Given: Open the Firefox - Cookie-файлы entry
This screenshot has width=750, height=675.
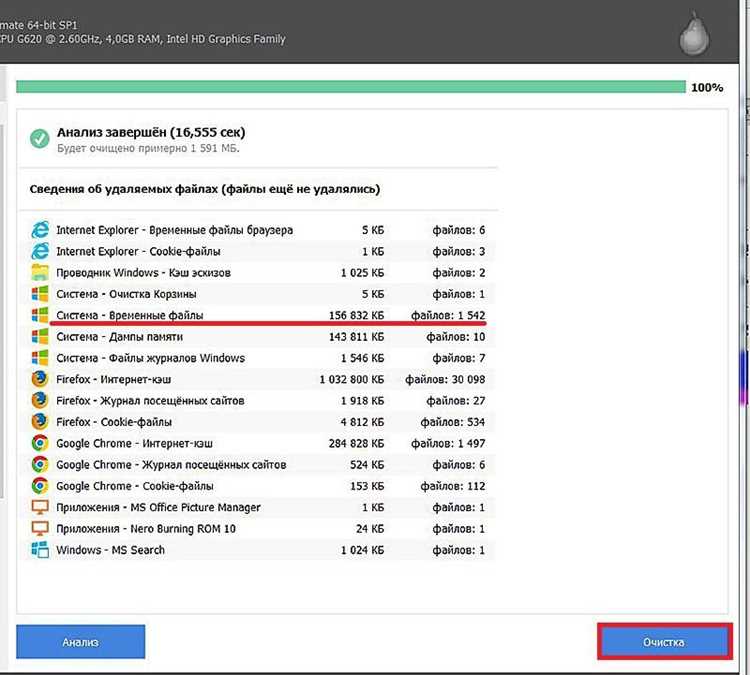Looking at the screenshot, I should point(258,422).
